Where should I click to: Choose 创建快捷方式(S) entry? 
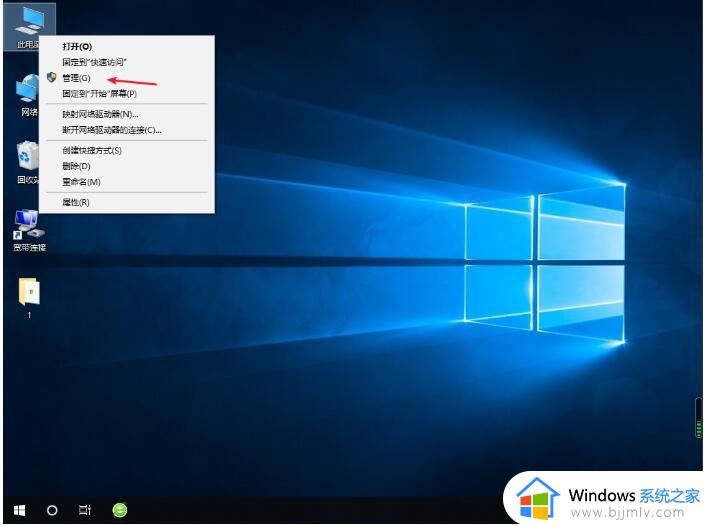[126, 150]
